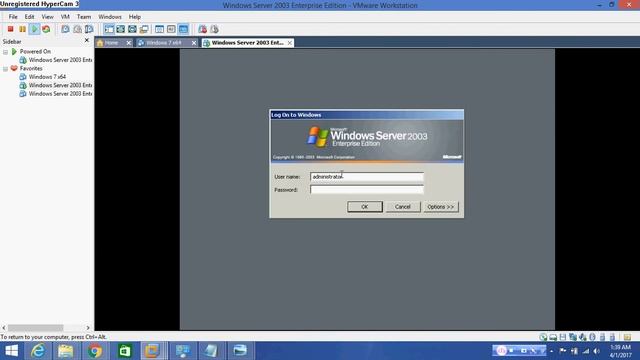Click the sound device status bar icon
The height and width of the screenshot is (360, 640).
click(x=582, y=337)
